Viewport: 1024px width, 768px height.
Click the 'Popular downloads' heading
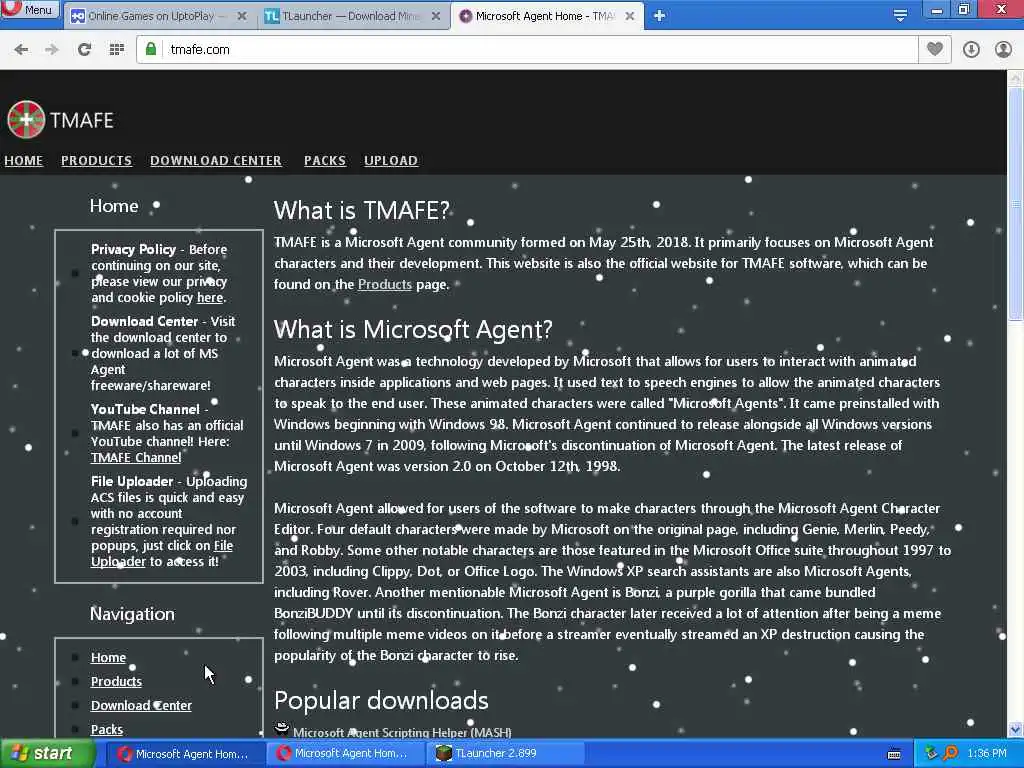[381, 701]
